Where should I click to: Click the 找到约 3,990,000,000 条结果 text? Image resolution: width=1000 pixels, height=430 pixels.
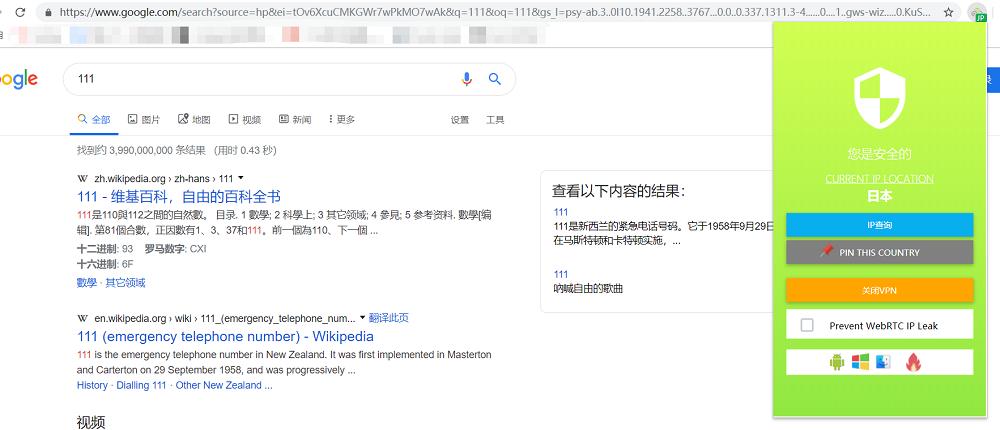pyautogui.click(x=141, y=151)
